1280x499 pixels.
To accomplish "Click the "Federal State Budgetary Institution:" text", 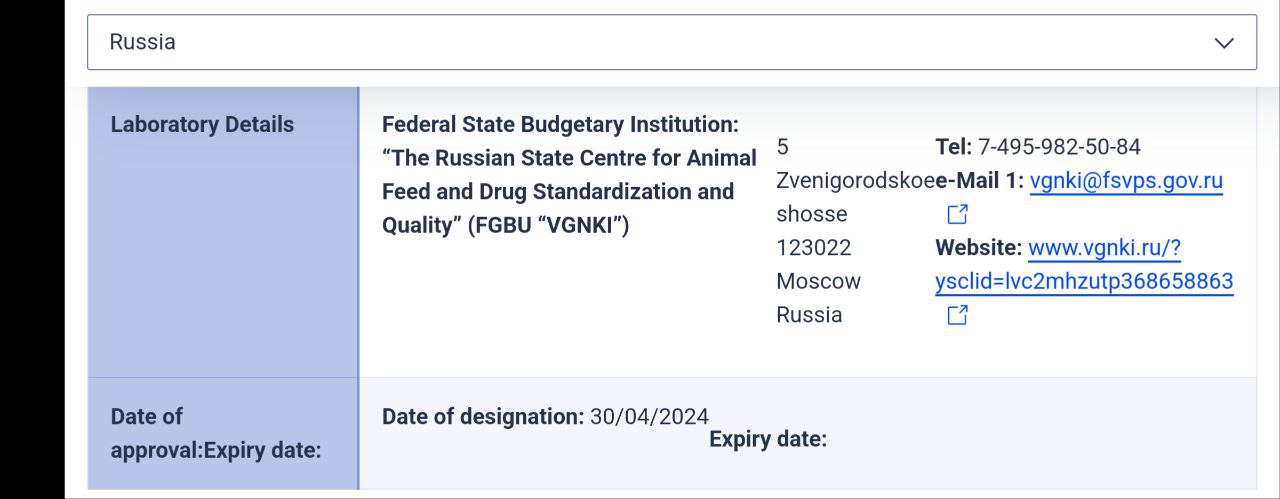I will [x=560, y=125].
